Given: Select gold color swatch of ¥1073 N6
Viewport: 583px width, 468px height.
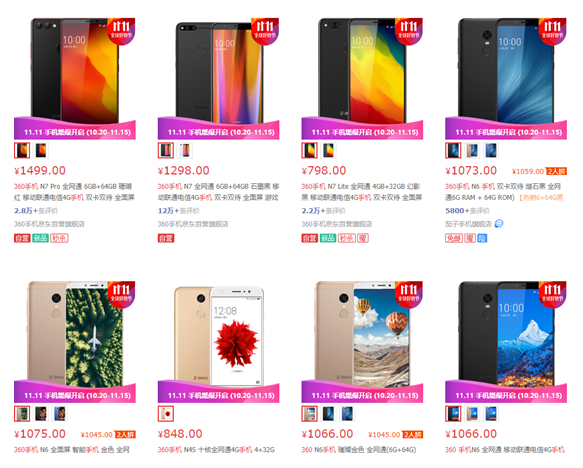Looking at the screenshot, I should pyautogui.click(x=472, y=151).
